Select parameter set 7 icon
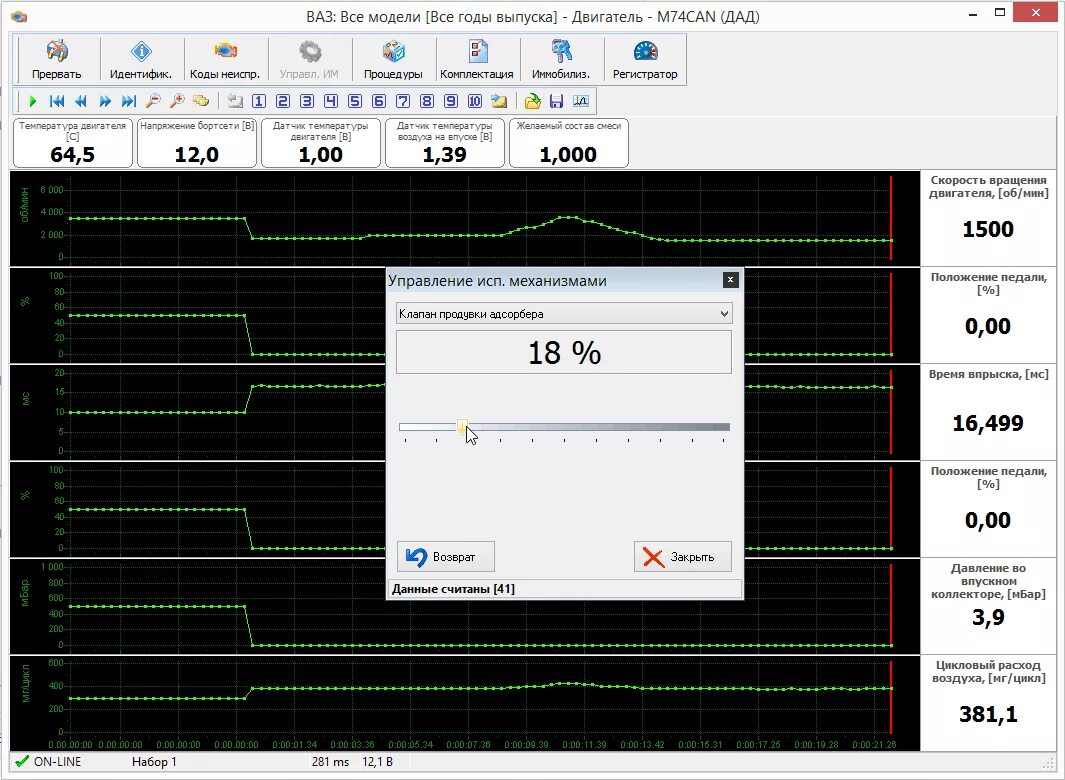Viewport: 1065px width, 780px height. click(403, 101)
